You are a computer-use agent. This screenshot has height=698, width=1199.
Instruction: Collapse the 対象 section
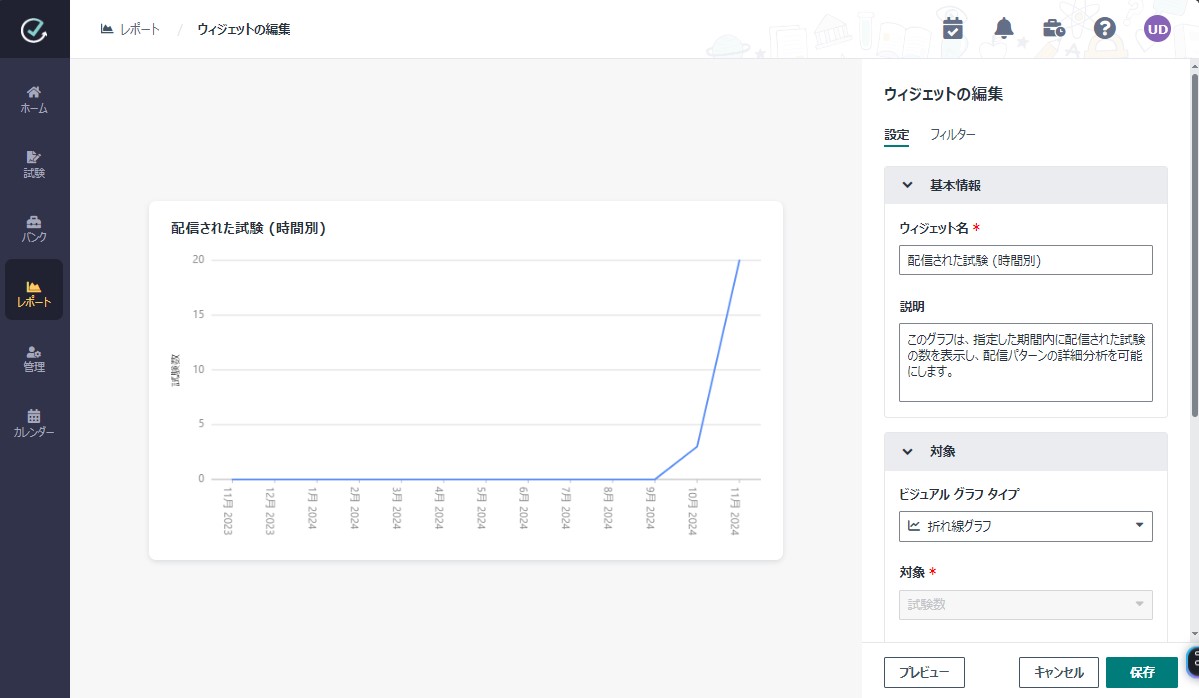(908, 451)
